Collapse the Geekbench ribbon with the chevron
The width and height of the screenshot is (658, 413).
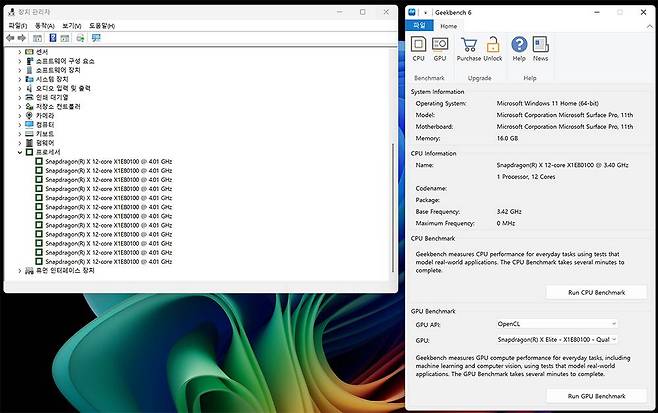click(647, 26)
